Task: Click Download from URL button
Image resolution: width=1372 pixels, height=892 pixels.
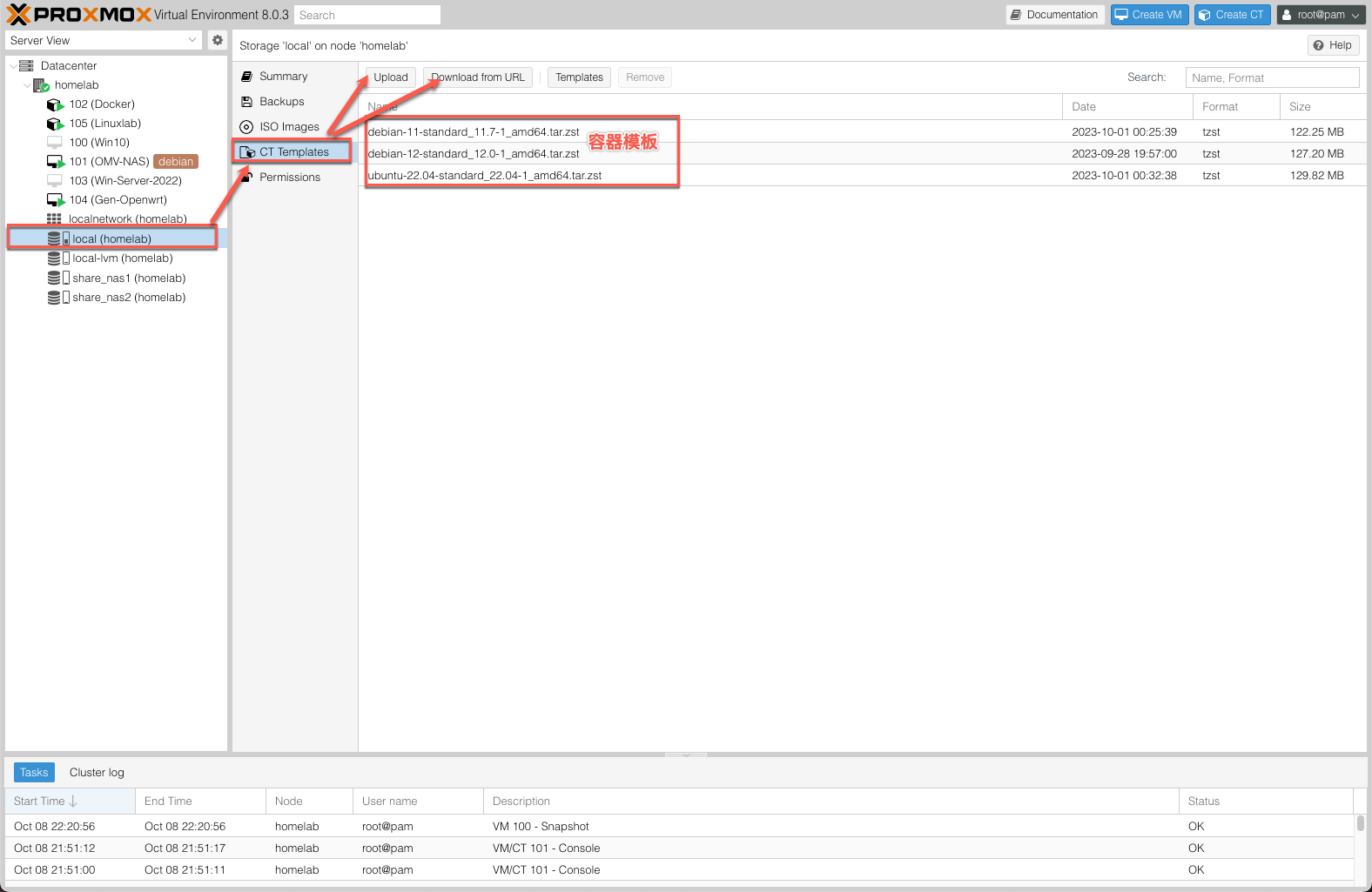Action: (478, 77)
